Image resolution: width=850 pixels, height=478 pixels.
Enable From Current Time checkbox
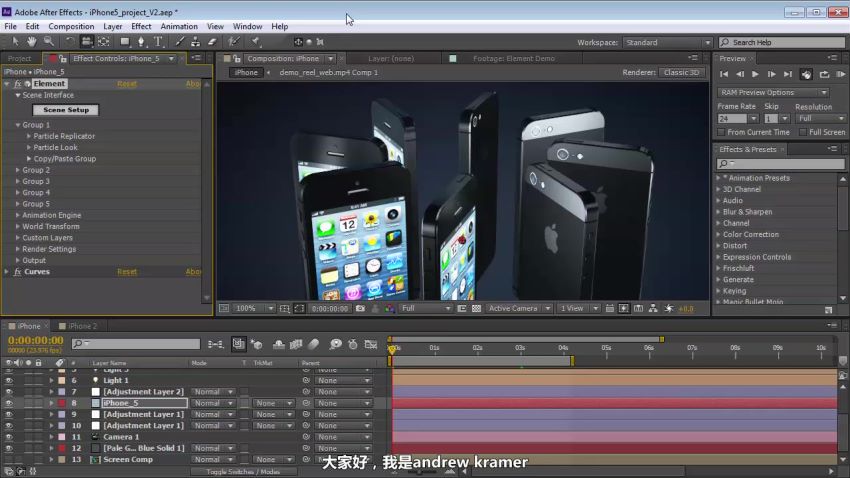(x=721, y=132)
